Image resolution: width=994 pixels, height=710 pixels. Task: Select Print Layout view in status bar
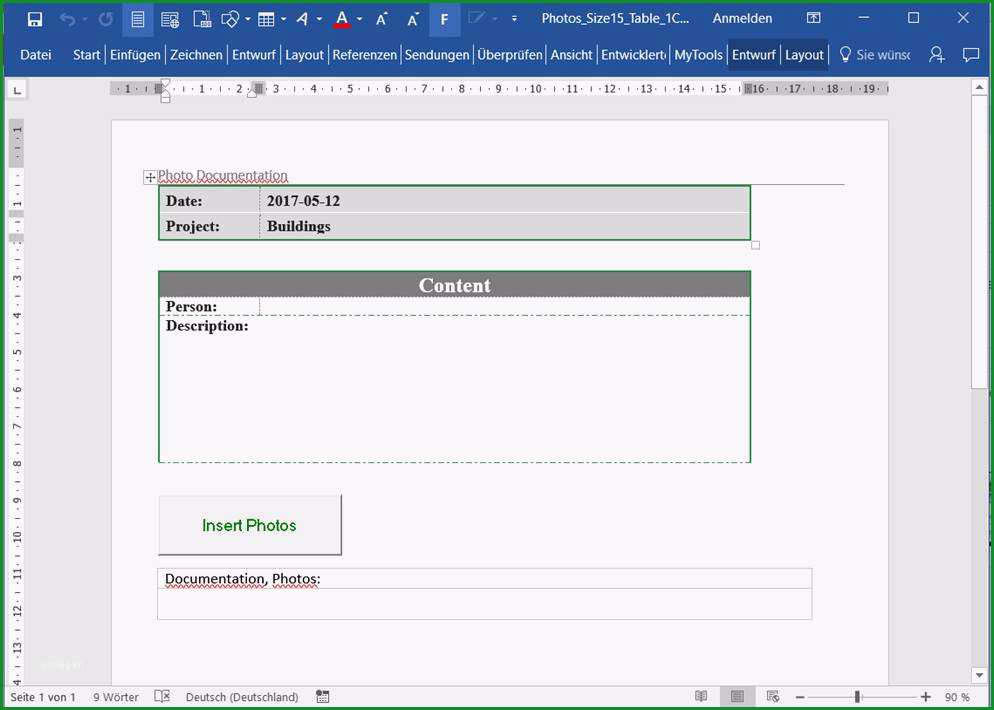[737, 697]
